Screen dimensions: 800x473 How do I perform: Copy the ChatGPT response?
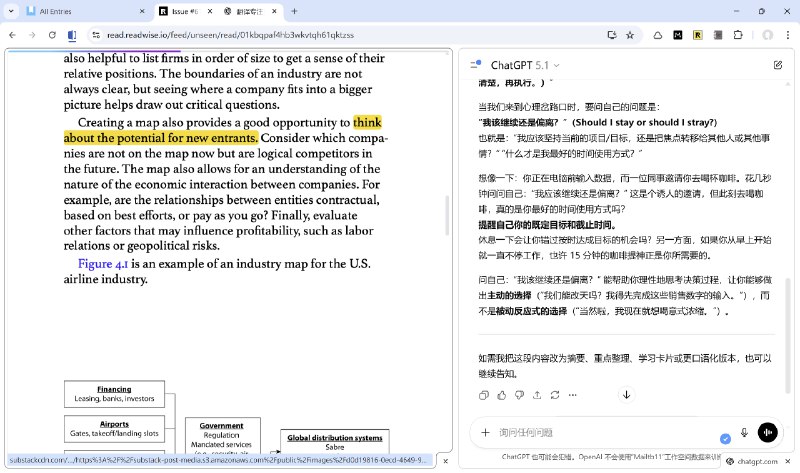click(484, 395)
